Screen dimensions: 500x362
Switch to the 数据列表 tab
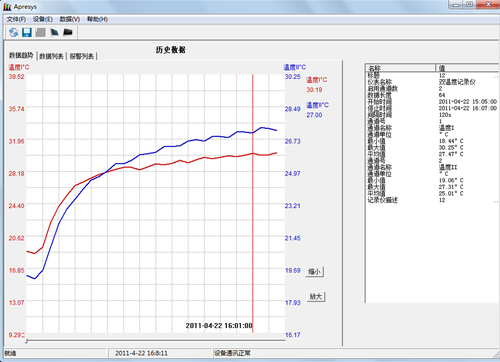(51, 56)
